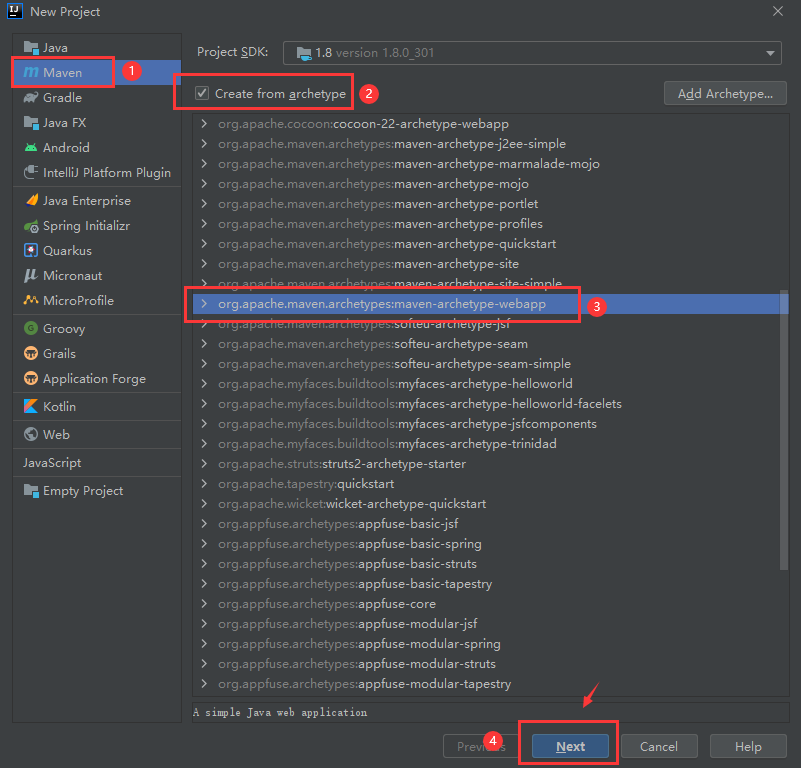
Task: Expand the softeu-archetype-seam node
Action: point(204,343)
